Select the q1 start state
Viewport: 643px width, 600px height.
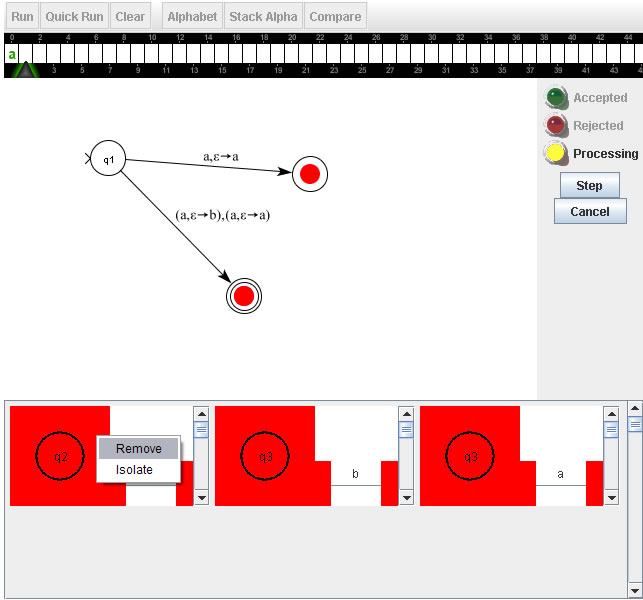[x=108, y=160]
